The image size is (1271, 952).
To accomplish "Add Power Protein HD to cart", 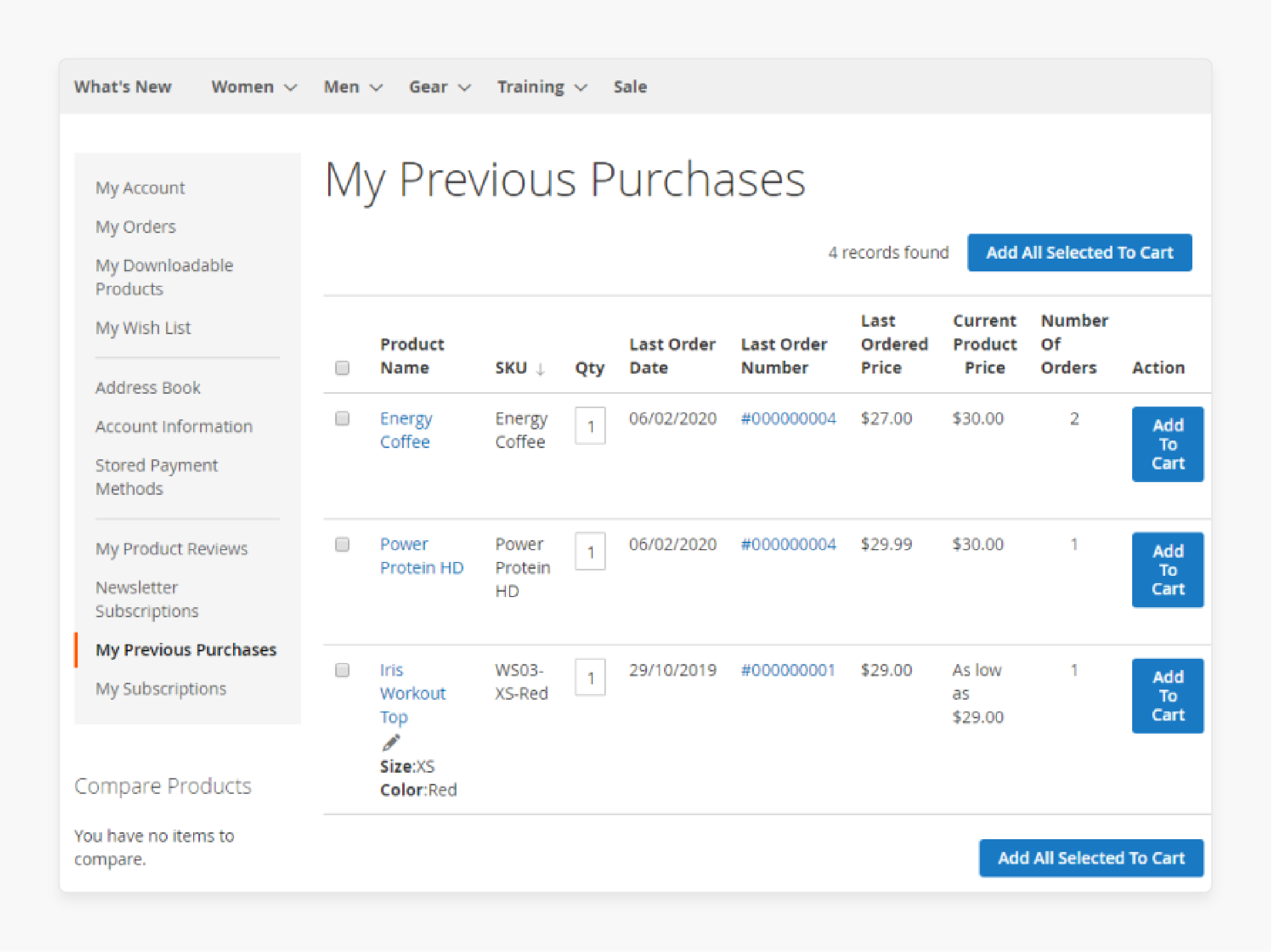I will point(1168,570).
